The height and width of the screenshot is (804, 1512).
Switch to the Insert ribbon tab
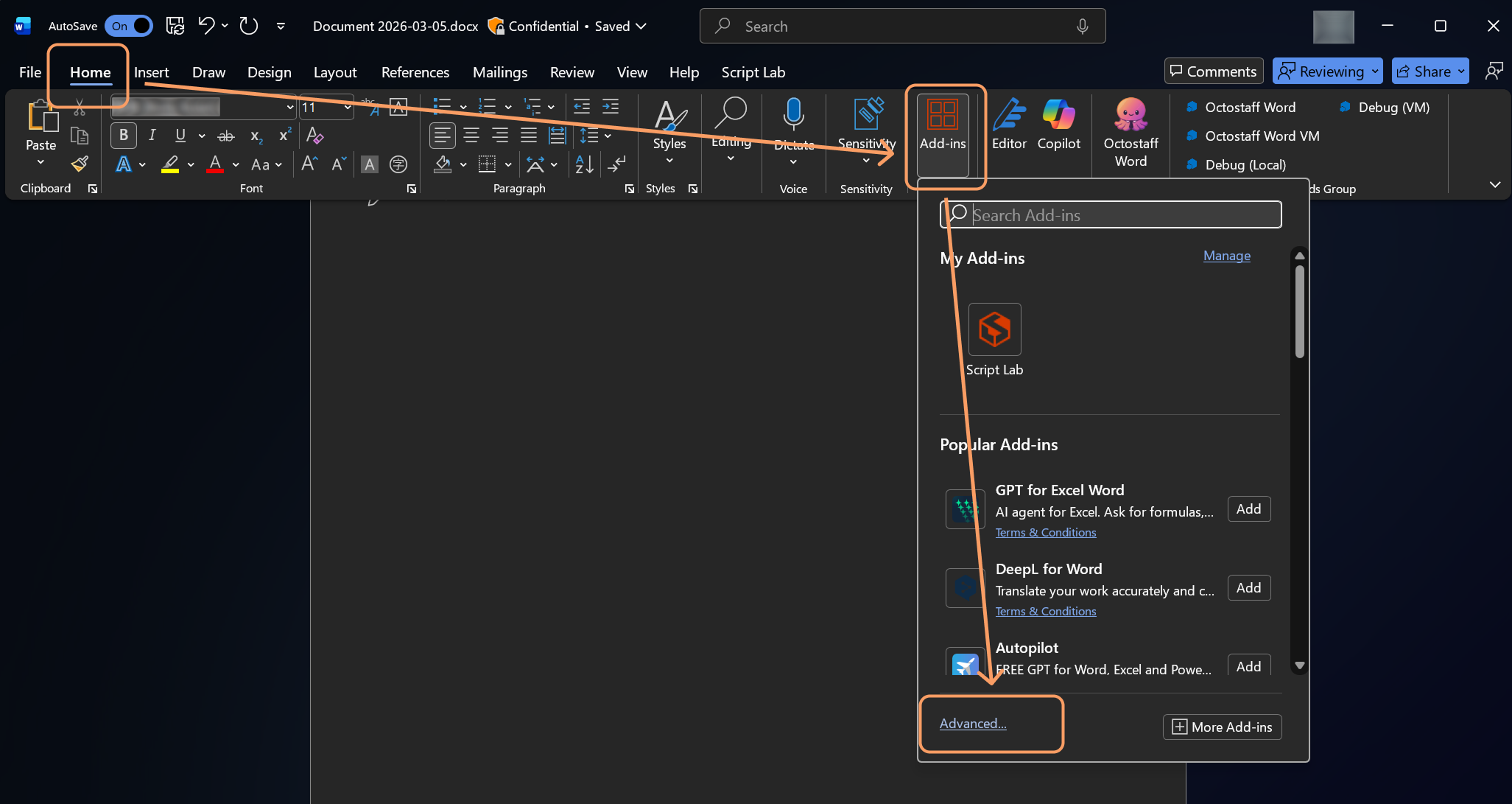[151, 71]
